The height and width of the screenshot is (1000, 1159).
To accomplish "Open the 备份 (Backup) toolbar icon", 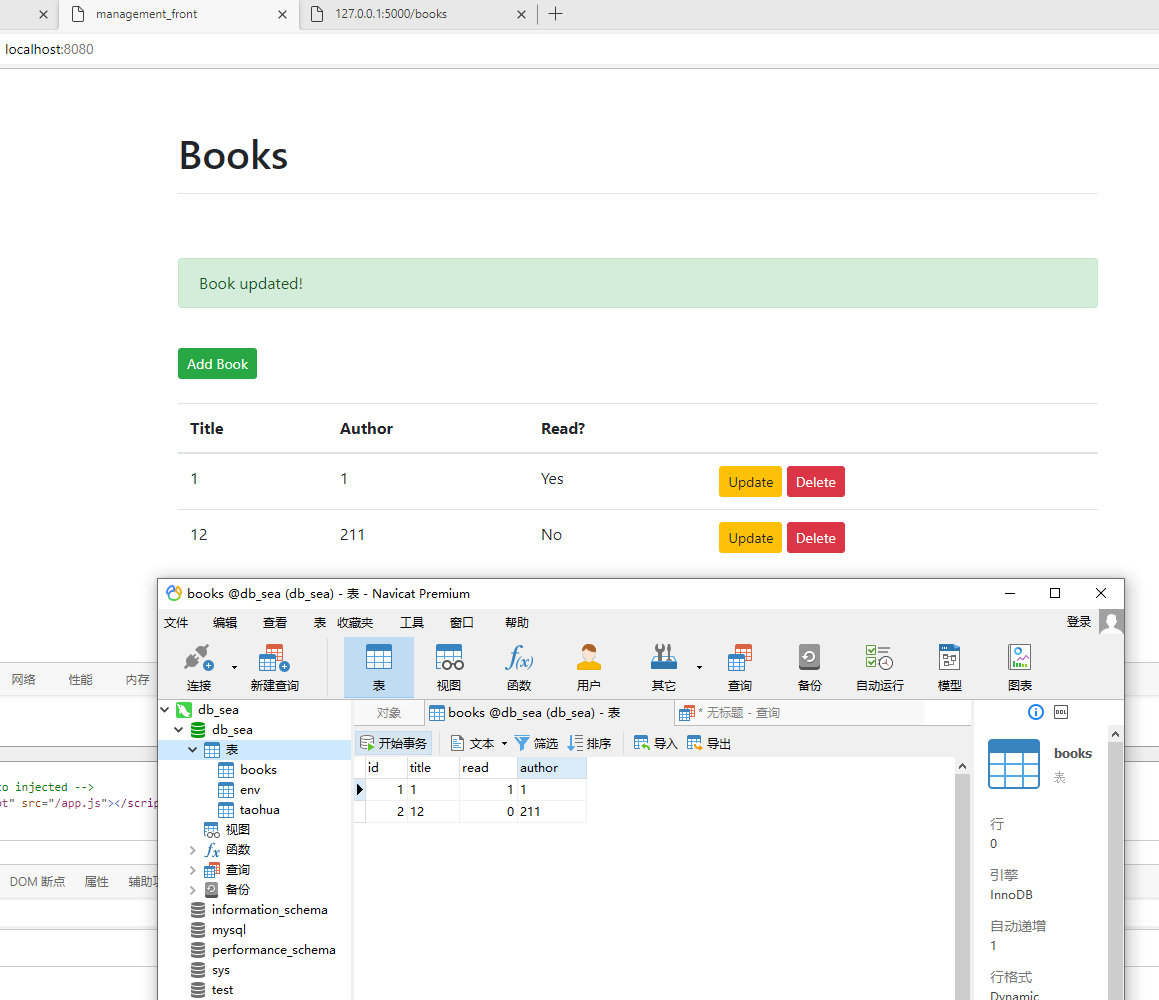I will (809, 665).
